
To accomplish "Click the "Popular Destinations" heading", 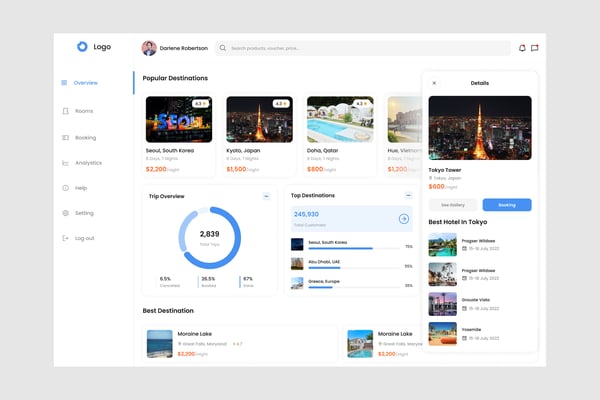I will tap(175, 78).
